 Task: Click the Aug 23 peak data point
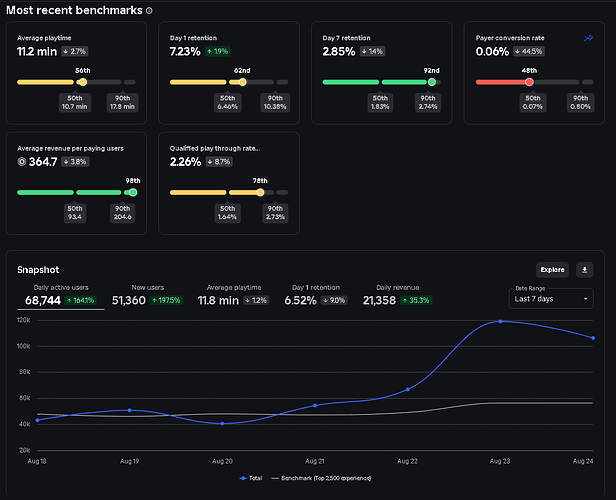tap(500, 321)
